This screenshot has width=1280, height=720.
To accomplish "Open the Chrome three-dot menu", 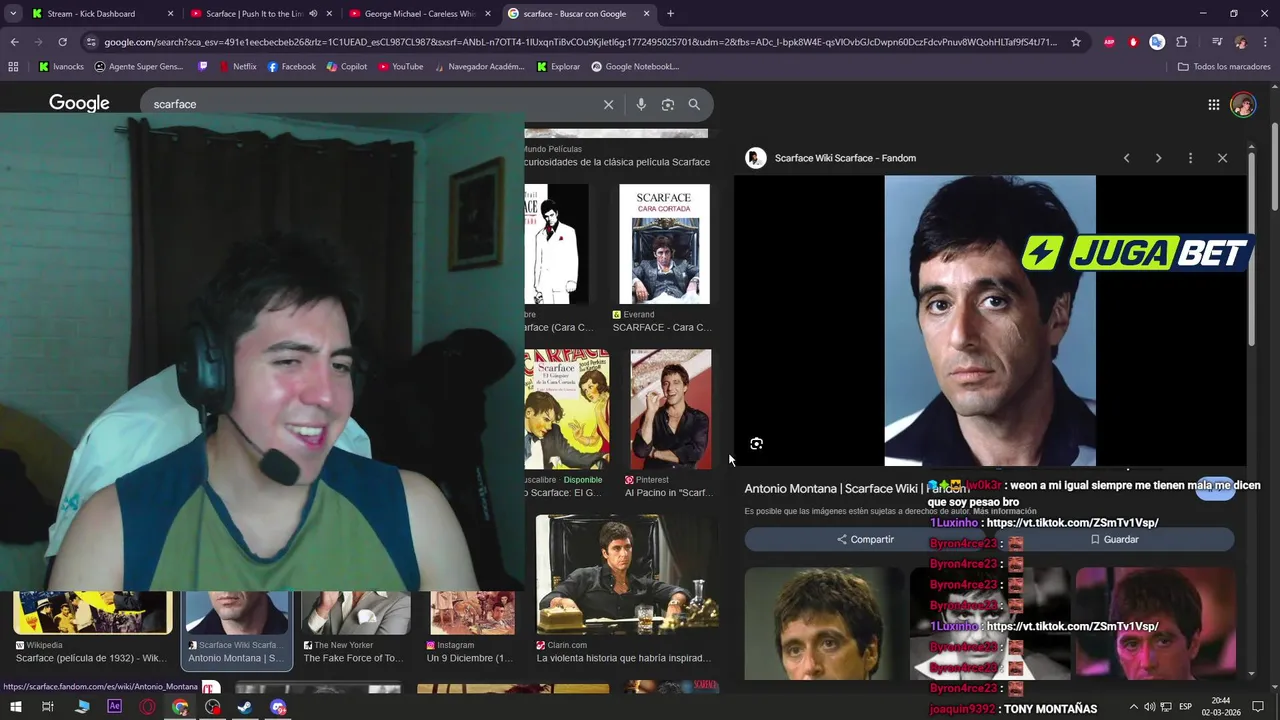I will coord(1265,42).
